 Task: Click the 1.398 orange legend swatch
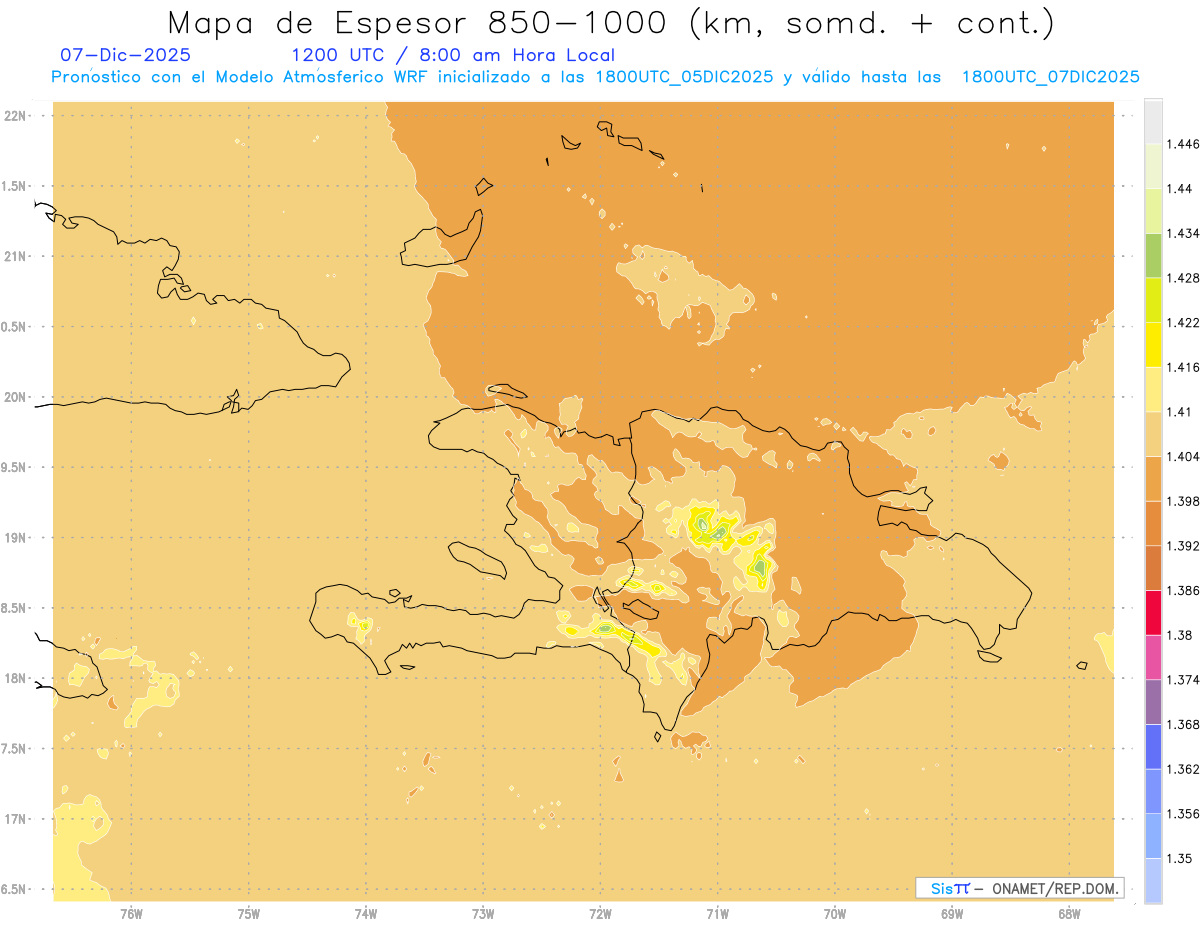click(1153, 478)
